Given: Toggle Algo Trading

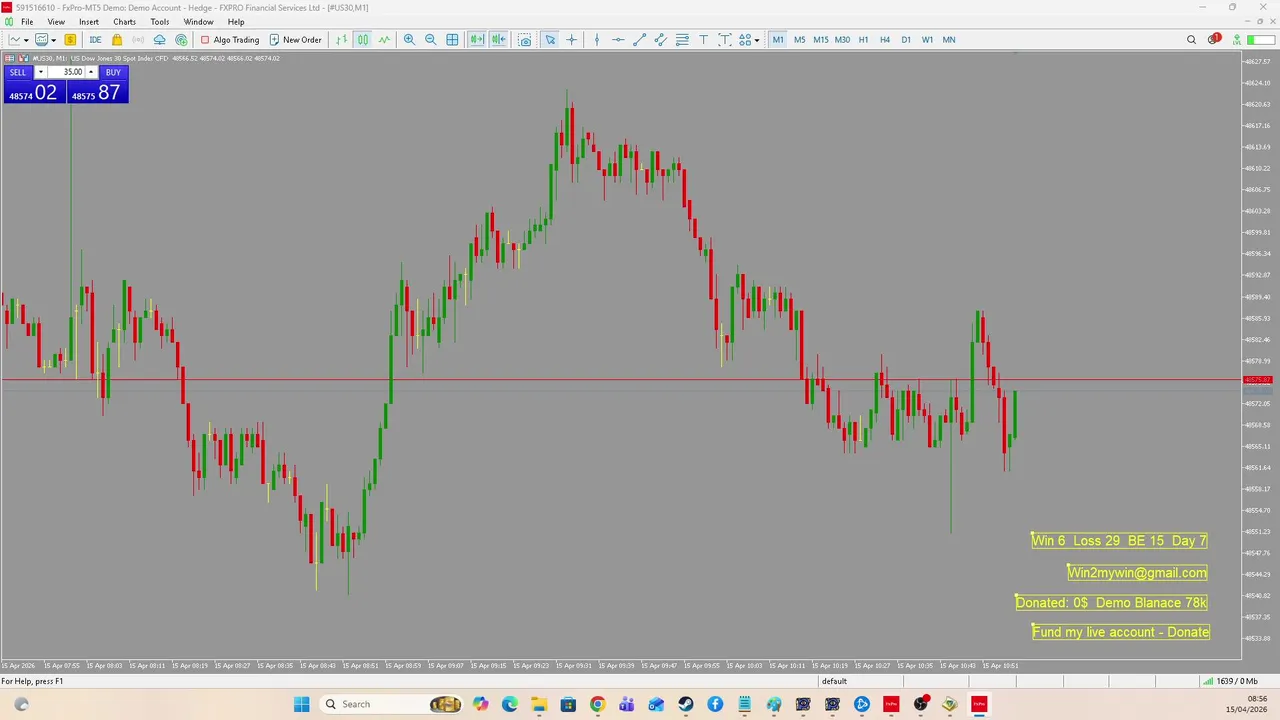Looking at the screenshot, I should [x=230, y=40].
